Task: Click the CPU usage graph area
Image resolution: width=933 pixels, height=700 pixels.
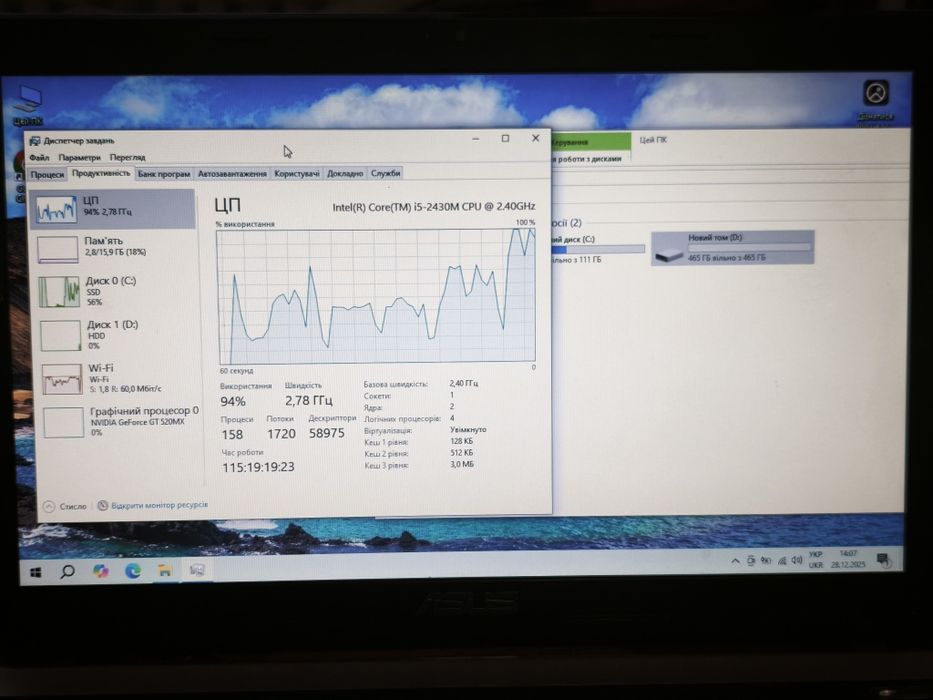Action: (x=376, y=296)
